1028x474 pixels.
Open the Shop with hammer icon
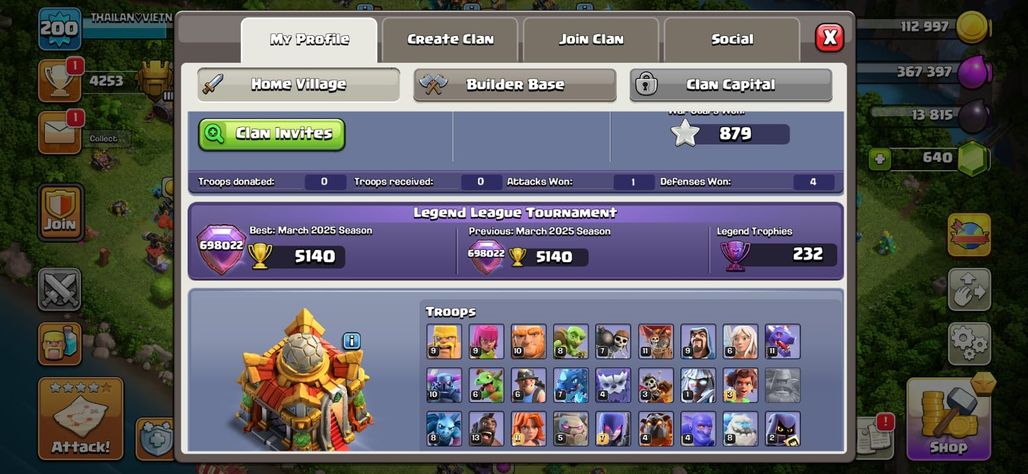(x=948, y=418)
